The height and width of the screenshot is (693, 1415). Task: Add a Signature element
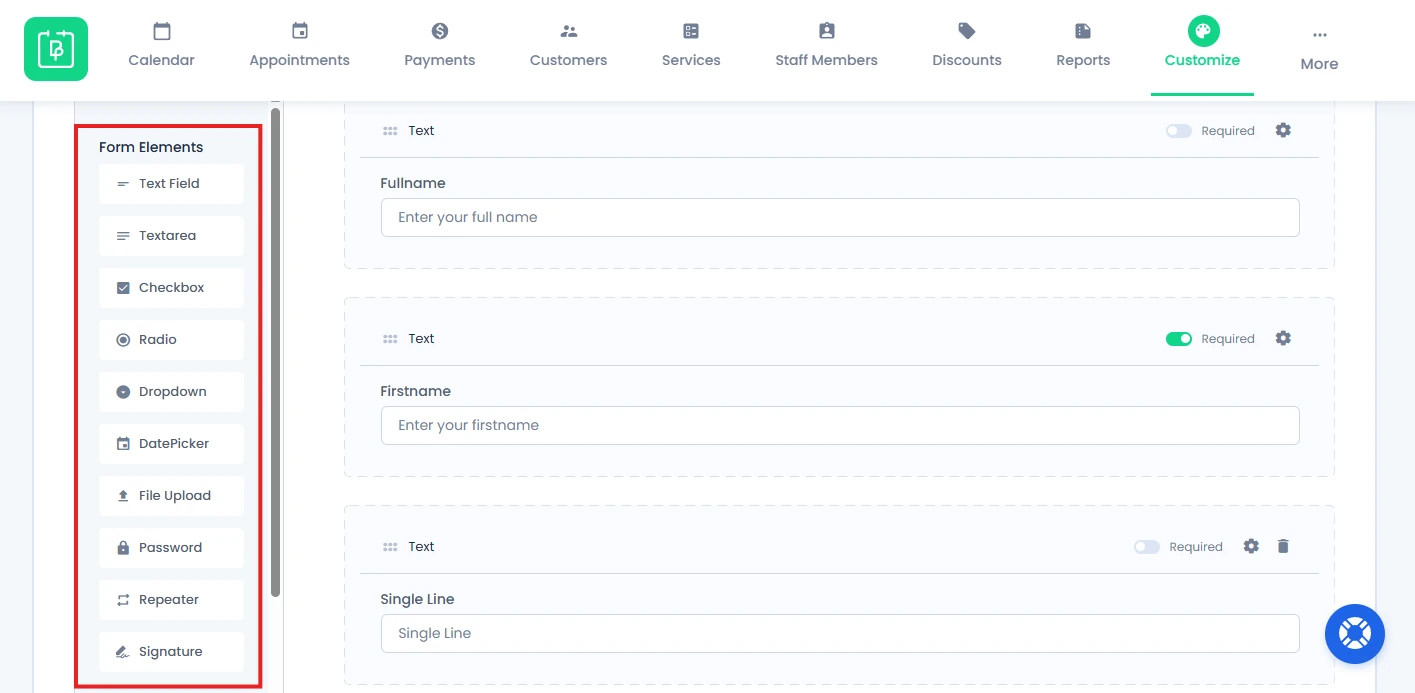pyautogui.click(x=171, y=652)
